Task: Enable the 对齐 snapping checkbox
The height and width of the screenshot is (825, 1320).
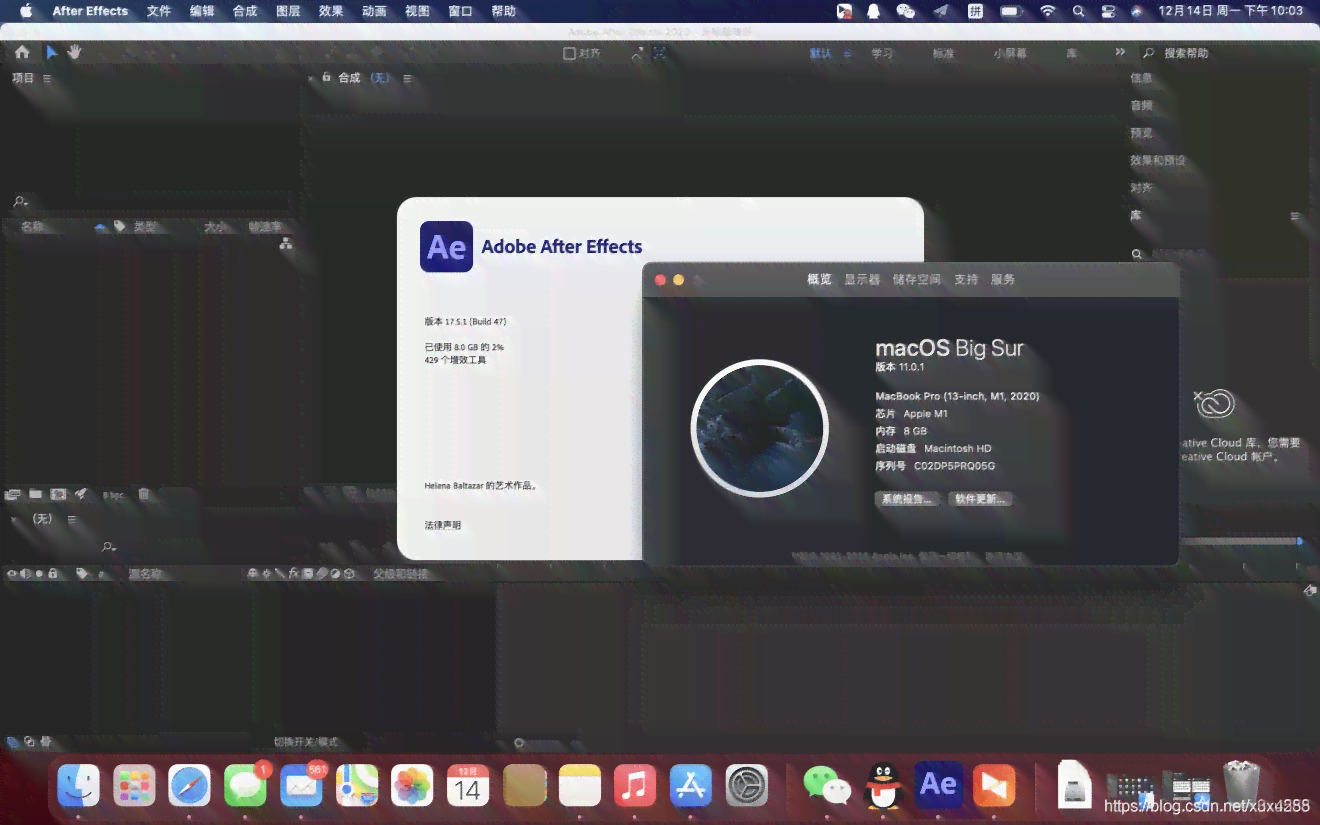Action: (x=569, y=53)
